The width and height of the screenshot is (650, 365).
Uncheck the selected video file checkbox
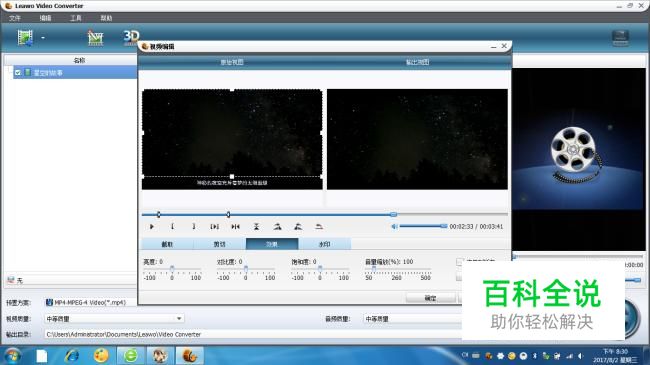click(x=18, y=73)
